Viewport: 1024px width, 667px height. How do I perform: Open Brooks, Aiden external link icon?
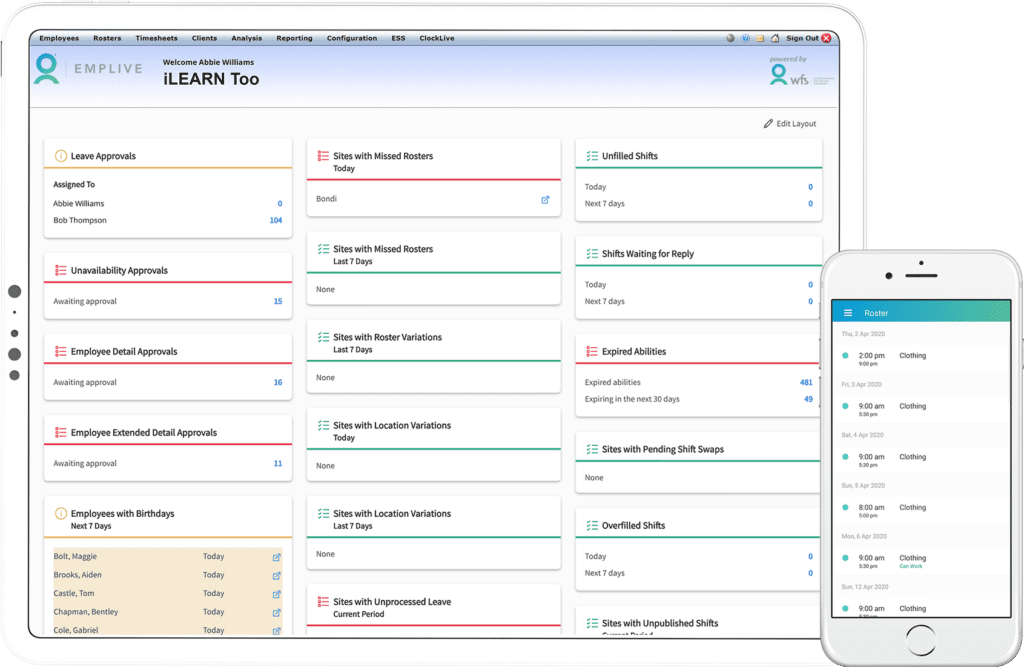276,576
